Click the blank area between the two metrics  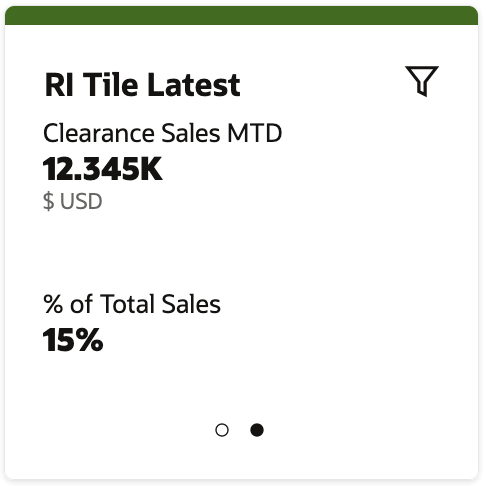(241, 252)
